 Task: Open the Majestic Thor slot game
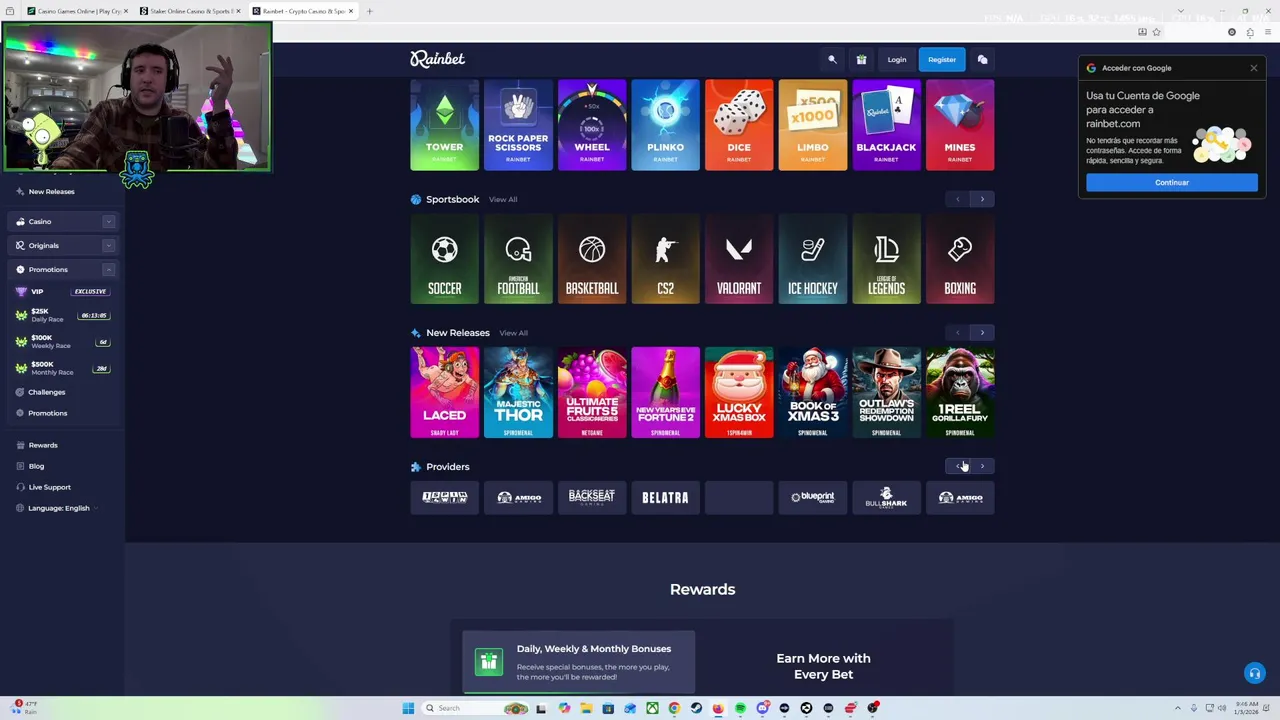click(x=518, y=392)
